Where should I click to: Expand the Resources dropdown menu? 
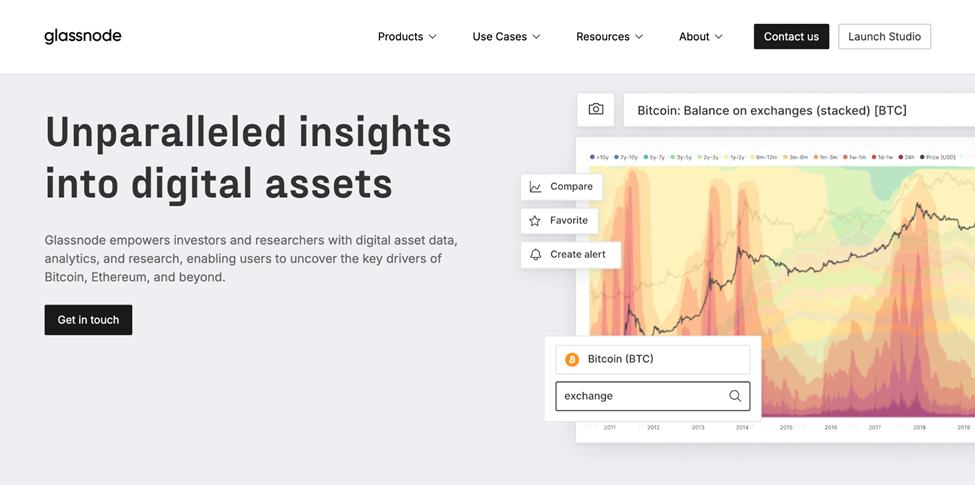pos(609,37)
